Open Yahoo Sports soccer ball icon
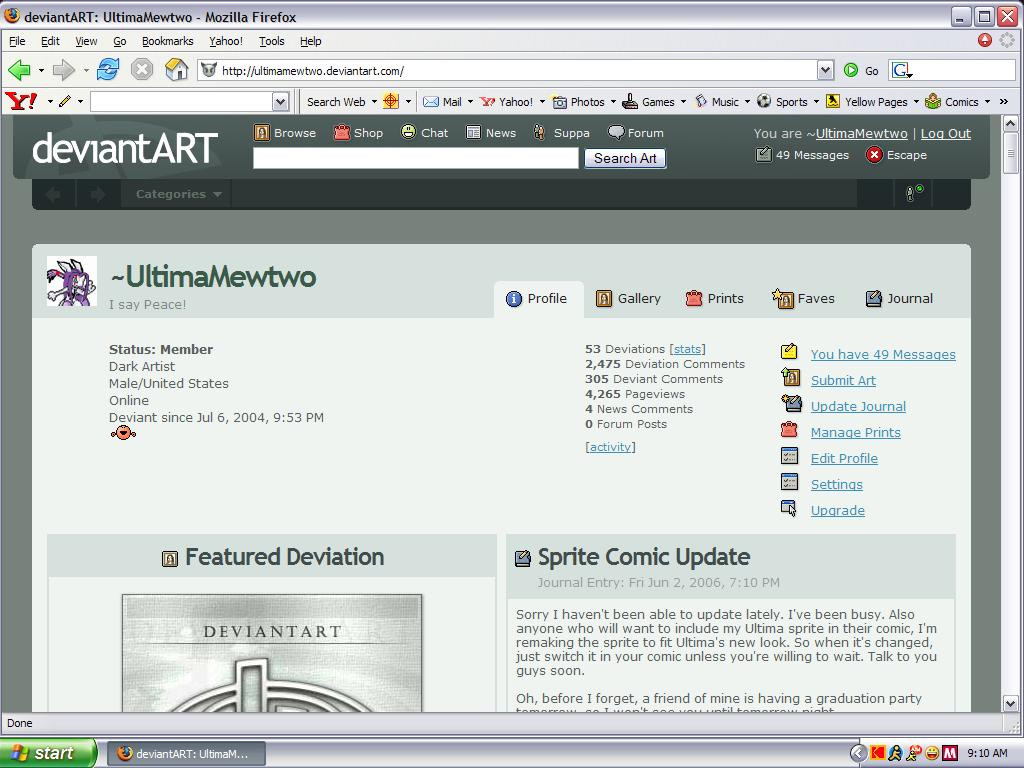 pos(764,101)
